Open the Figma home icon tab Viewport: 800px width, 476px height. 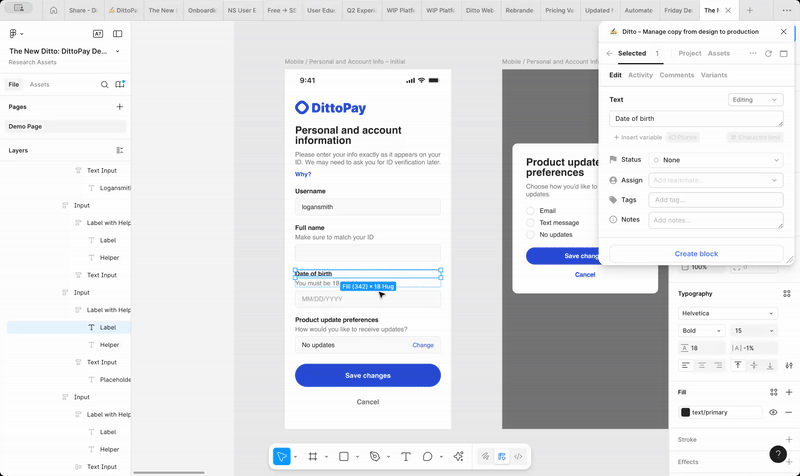pos(54,10)
